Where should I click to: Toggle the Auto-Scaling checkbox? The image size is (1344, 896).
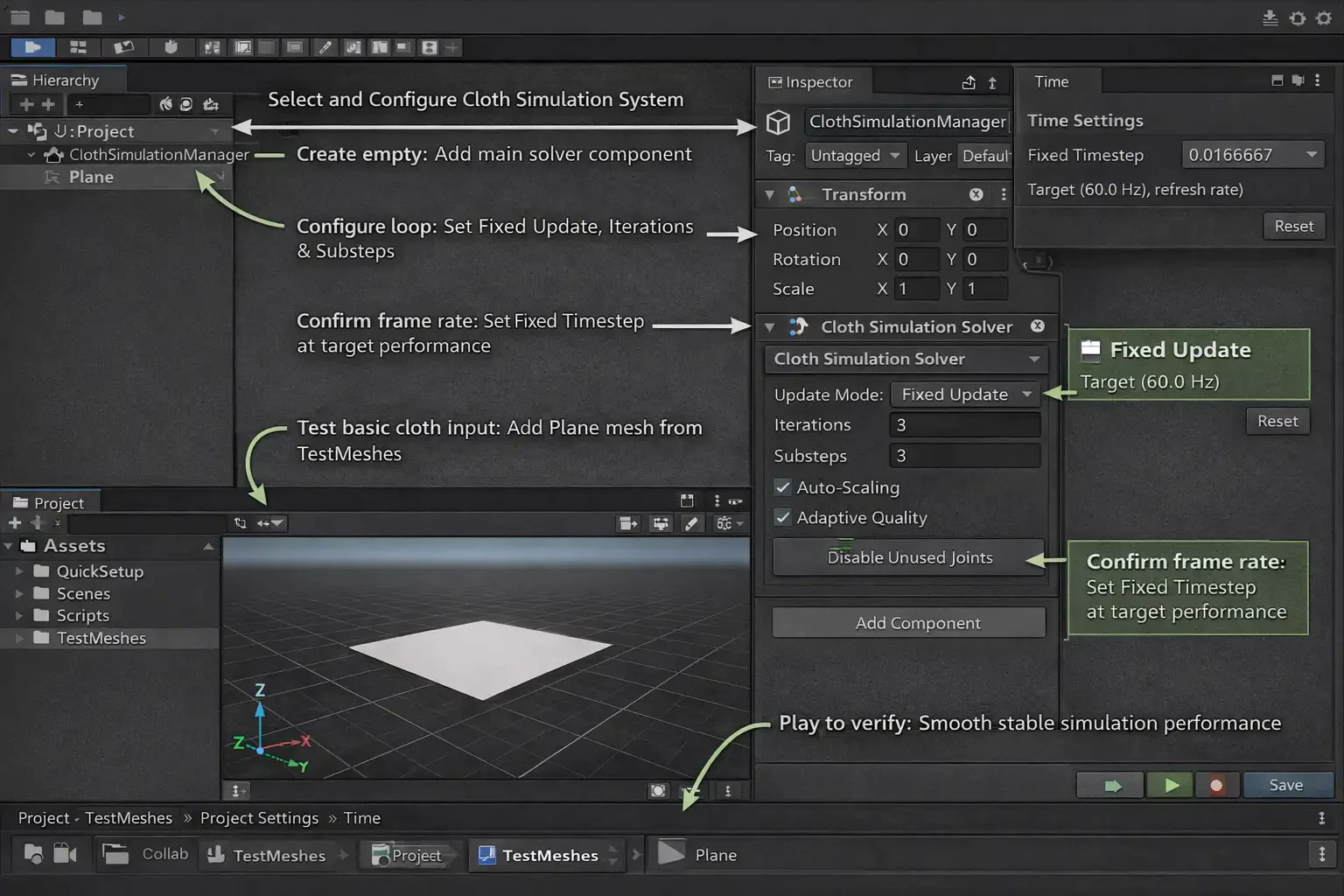tap(783, 487)
